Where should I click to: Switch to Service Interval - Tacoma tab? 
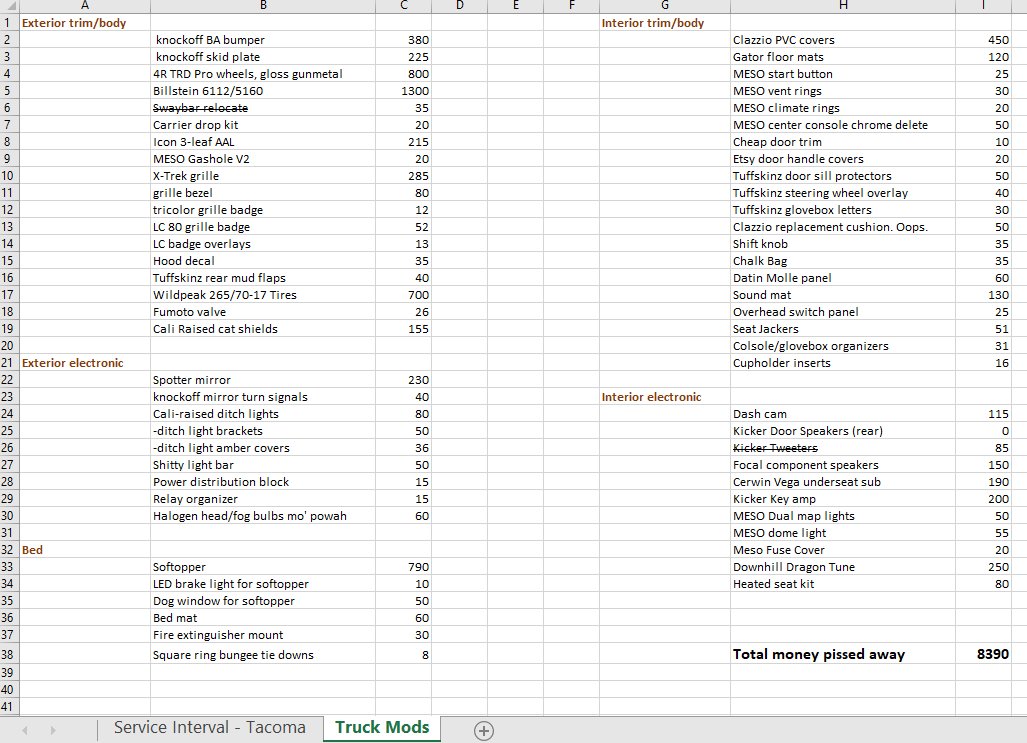tap(210, 728)
